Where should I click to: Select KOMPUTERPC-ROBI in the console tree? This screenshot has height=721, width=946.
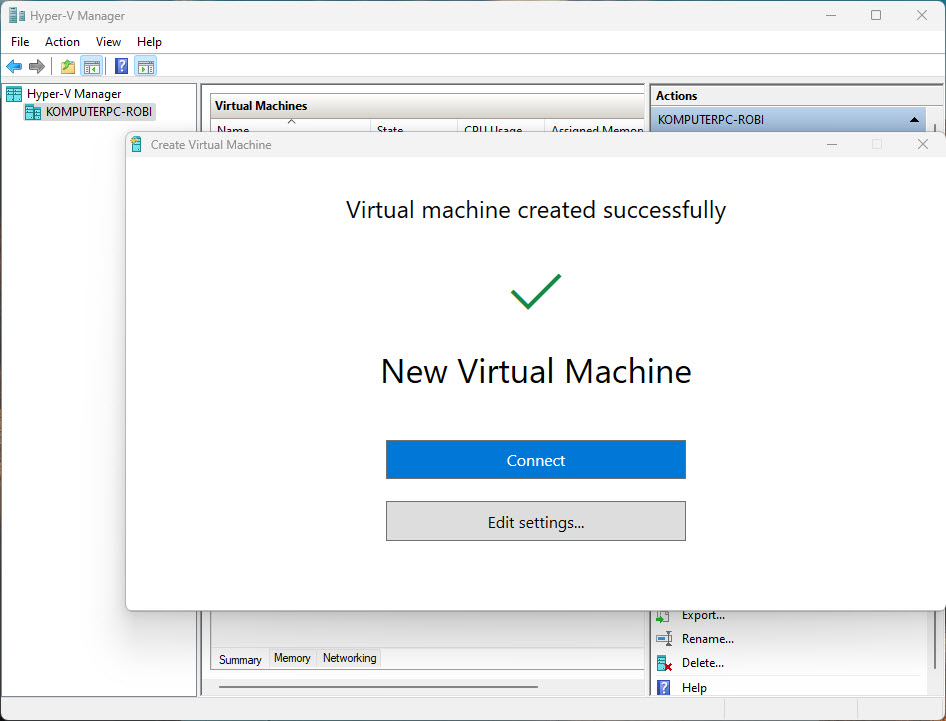tap(96, 111)
